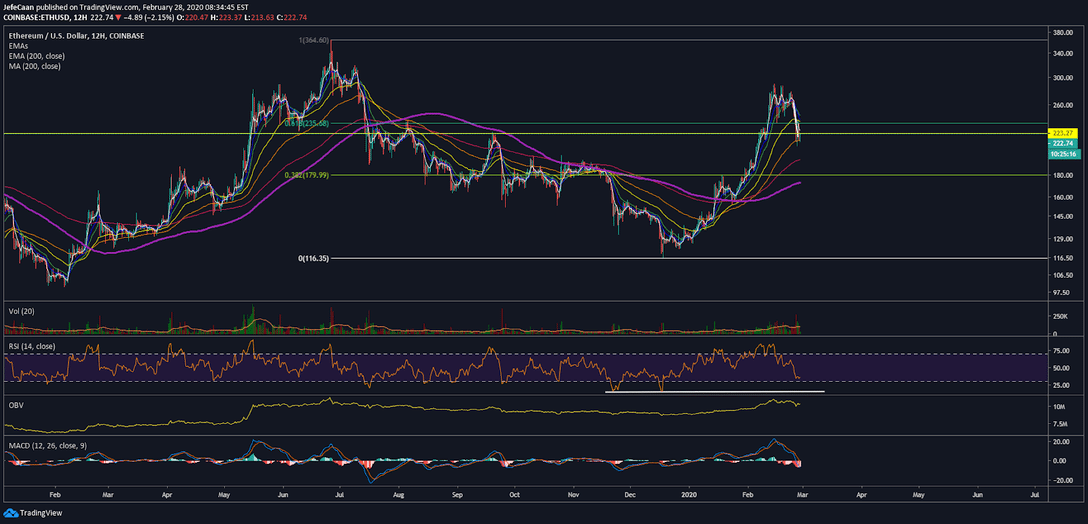The height and width of the screenshot is (524, 1088).
Task: Click the 380.00 price axis label
Action: tap(1064, 33)
